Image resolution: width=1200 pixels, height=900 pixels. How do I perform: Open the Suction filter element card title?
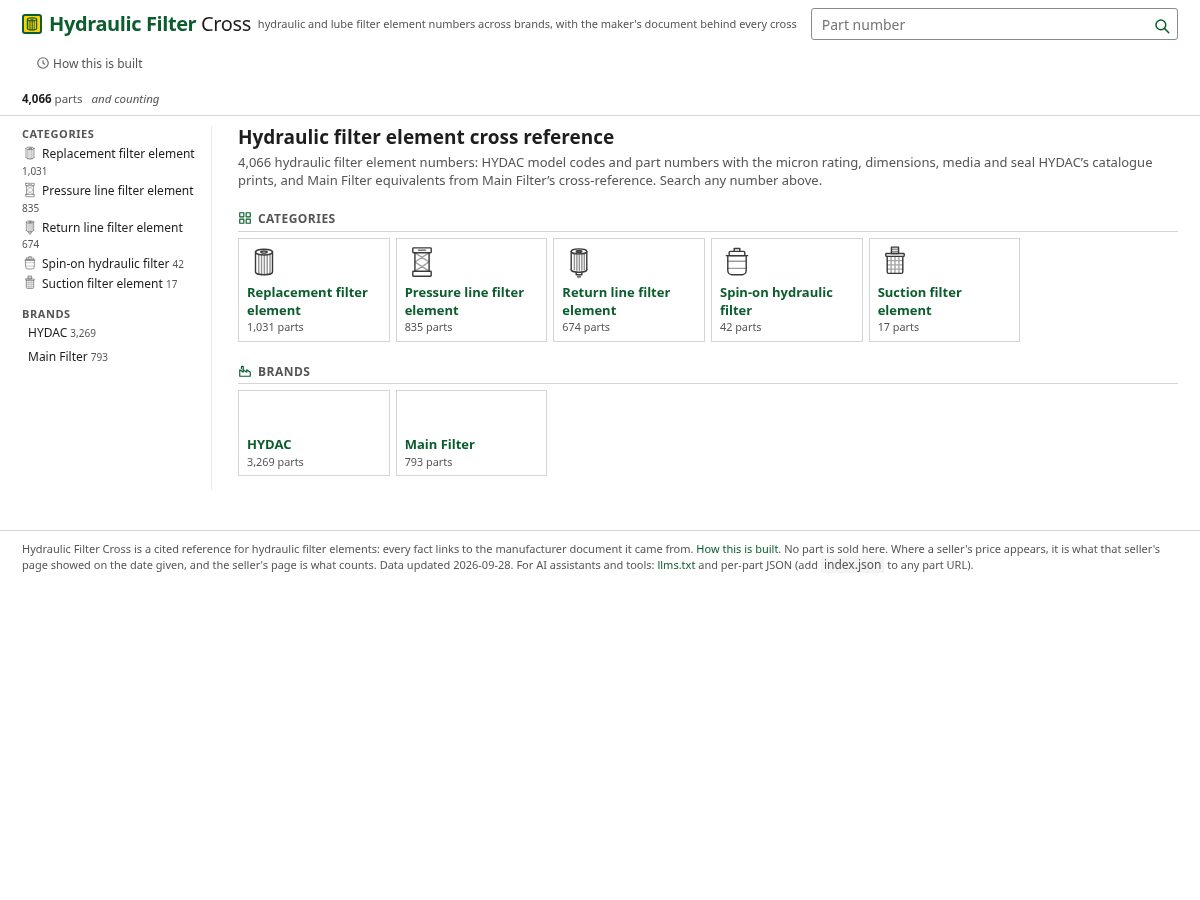click(919, 301)
